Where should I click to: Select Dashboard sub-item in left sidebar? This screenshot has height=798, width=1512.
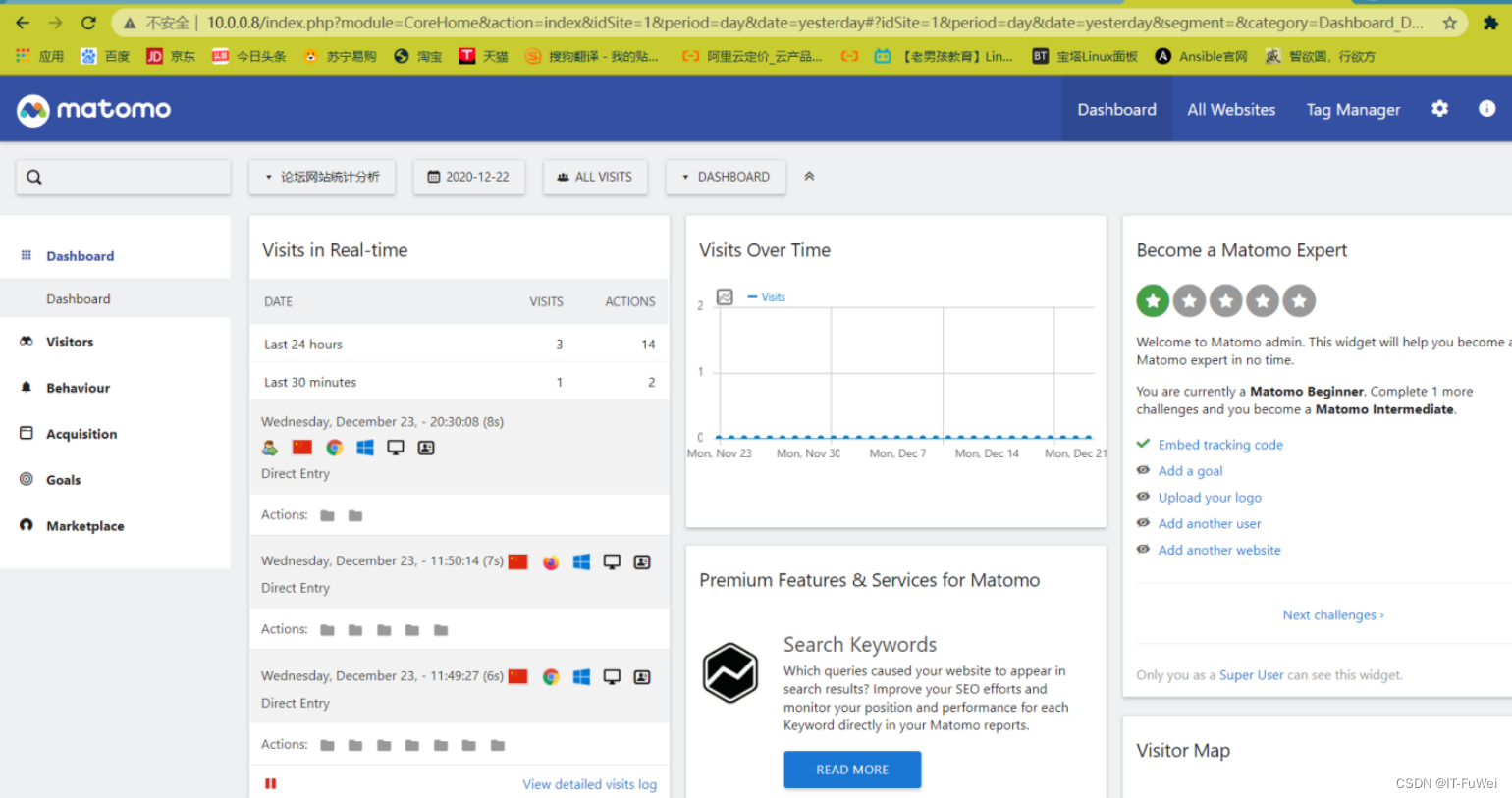(79, 299)
